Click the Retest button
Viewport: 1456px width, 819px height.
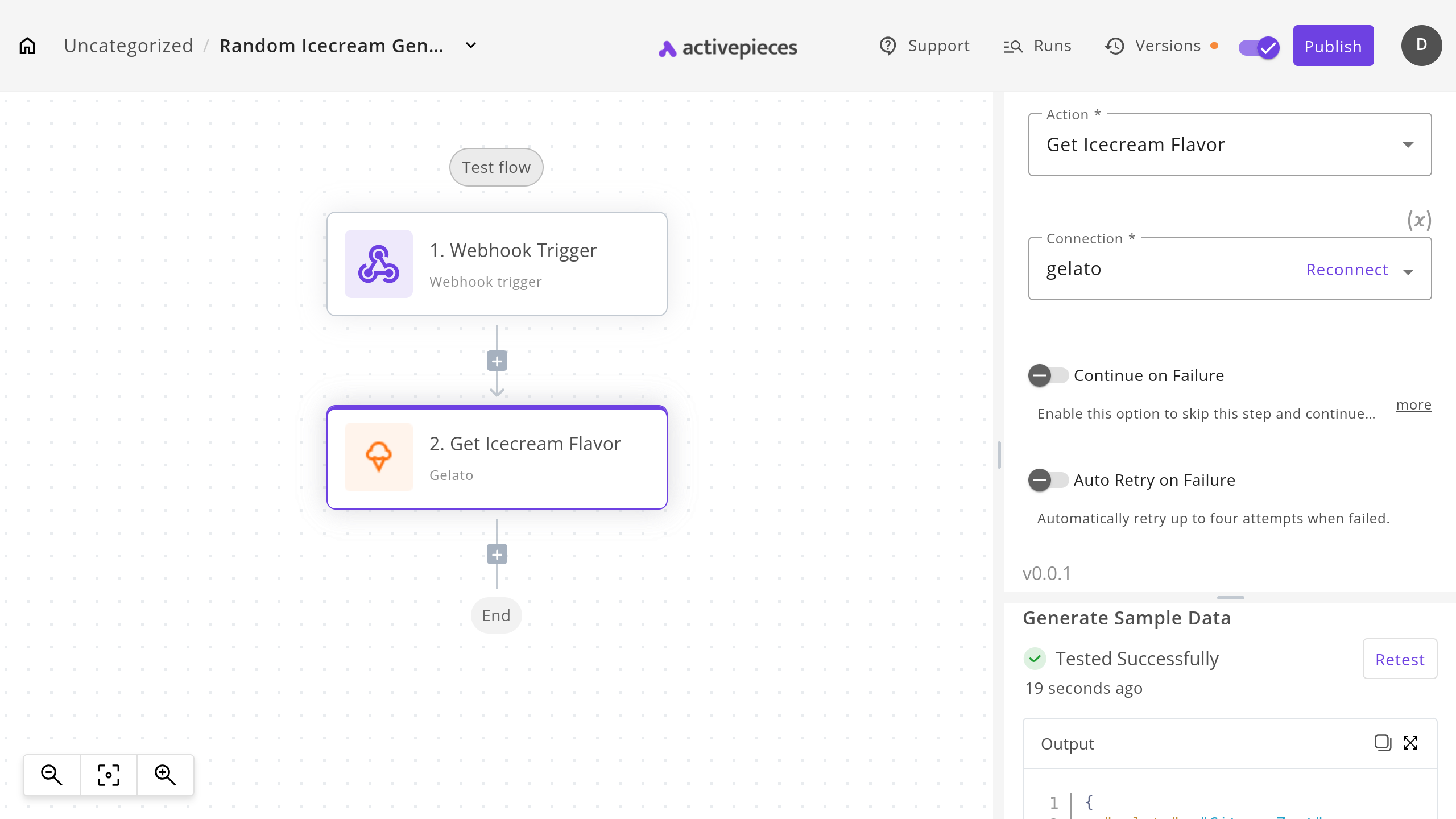[x=1399, y=659]
